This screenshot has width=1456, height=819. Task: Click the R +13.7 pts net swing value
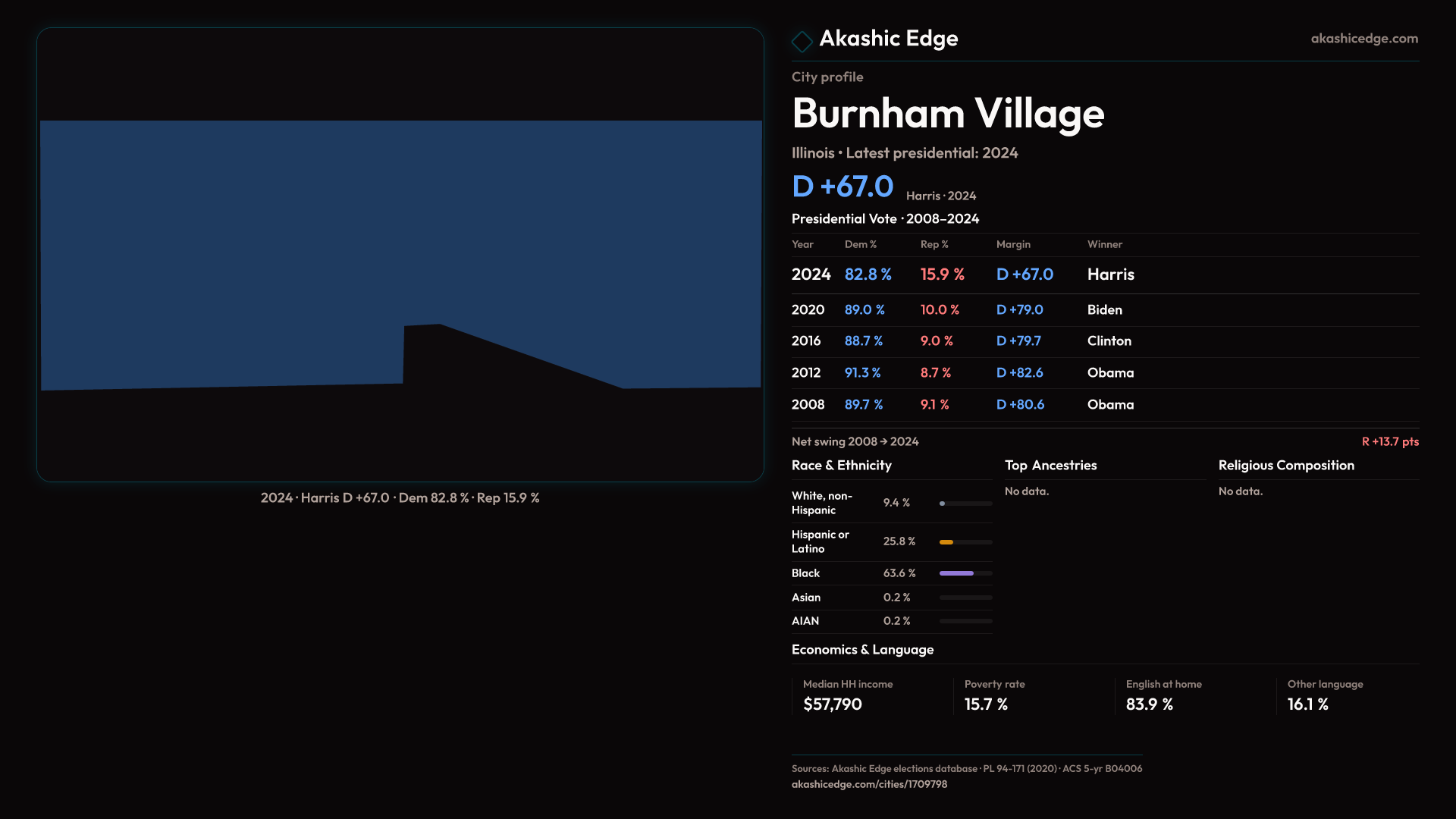[x=1389, y=442]
